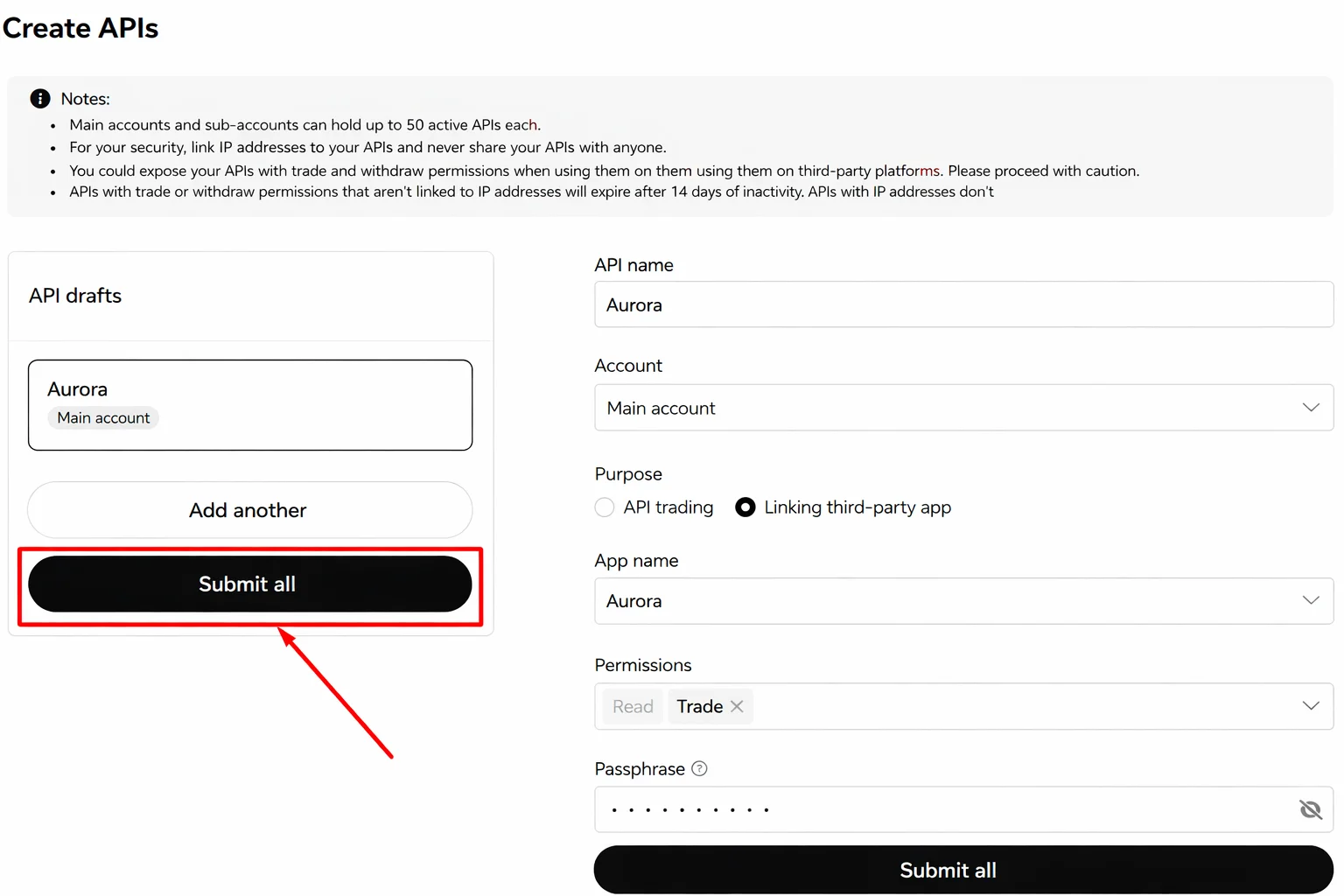
Task: Remove the Trade permission via its X icon
Action: tap(737, 706)
